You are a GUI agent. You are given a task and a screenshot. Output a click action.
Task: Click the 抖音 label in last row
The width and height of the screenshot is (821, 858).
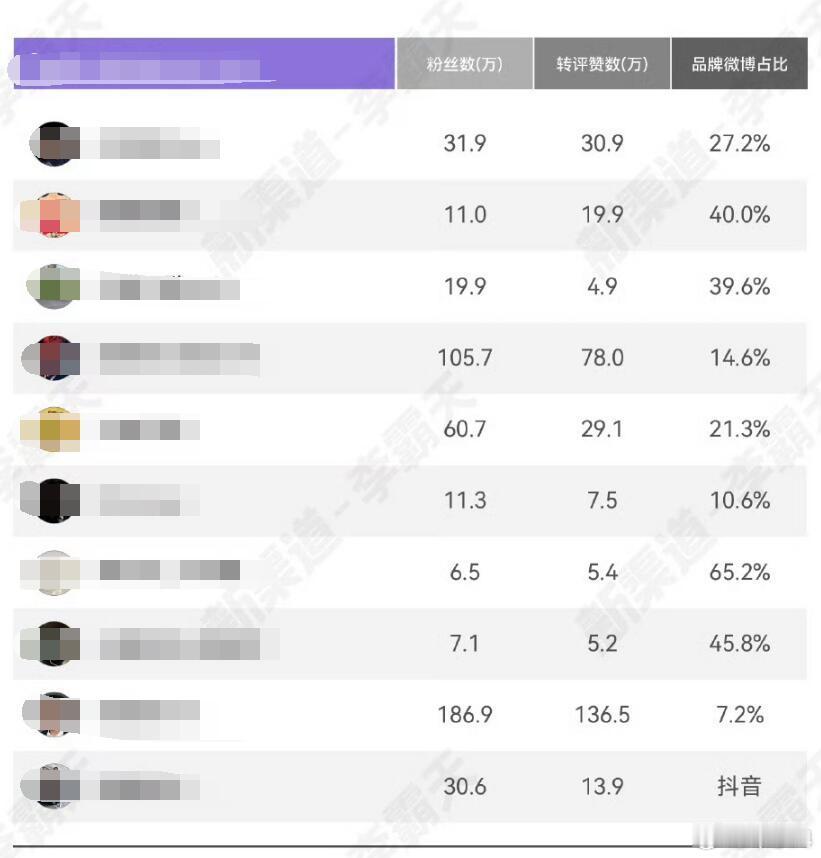pyautogui.click(x=739, y=786)
